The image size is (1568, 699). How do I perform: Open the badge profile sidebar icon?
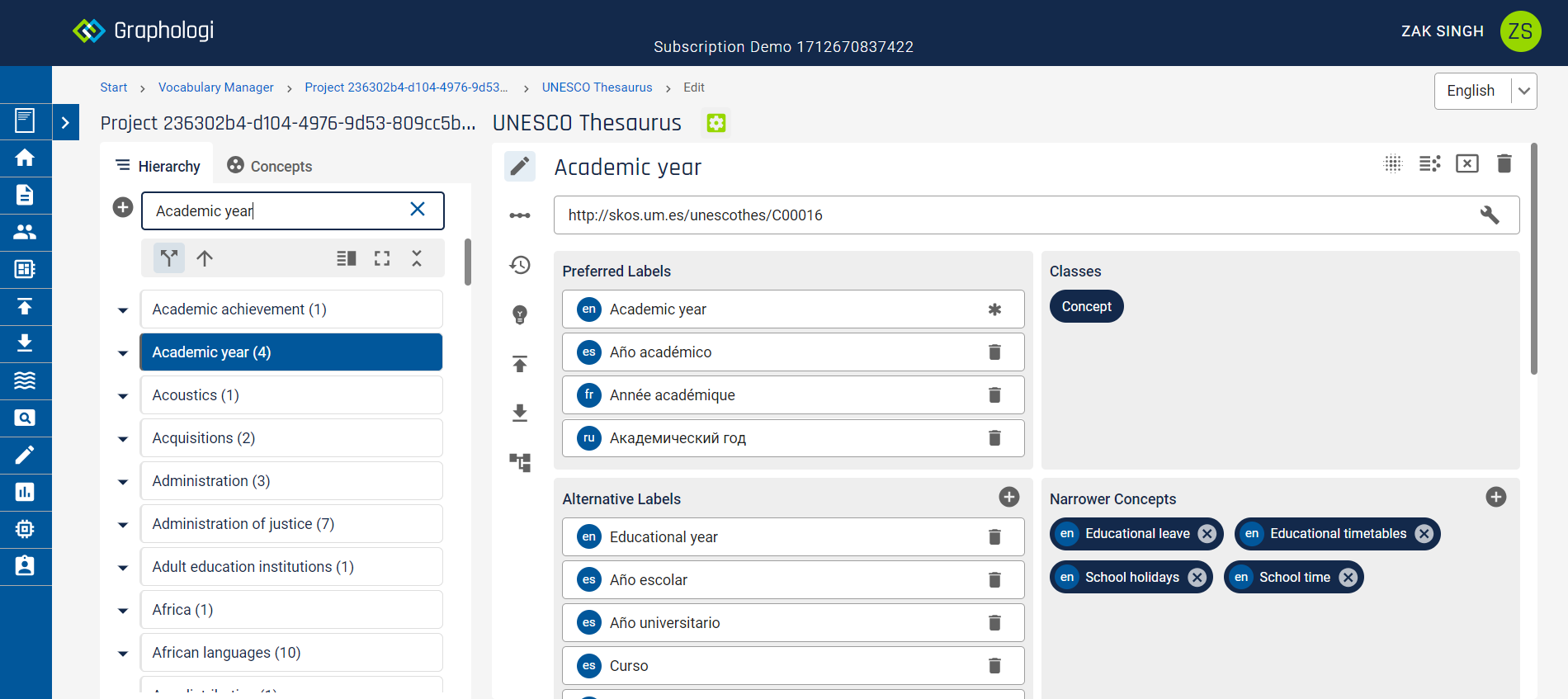pos(25,566)
